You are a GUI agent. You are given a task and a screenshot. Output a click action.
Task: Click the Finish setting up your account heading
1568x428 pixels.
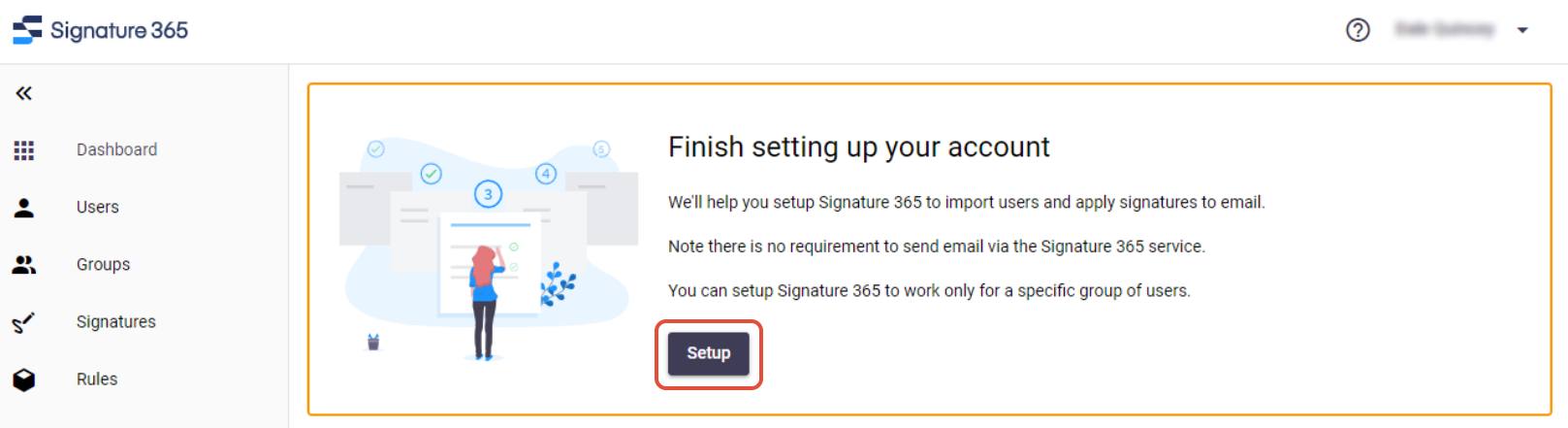tap(859, 147)
